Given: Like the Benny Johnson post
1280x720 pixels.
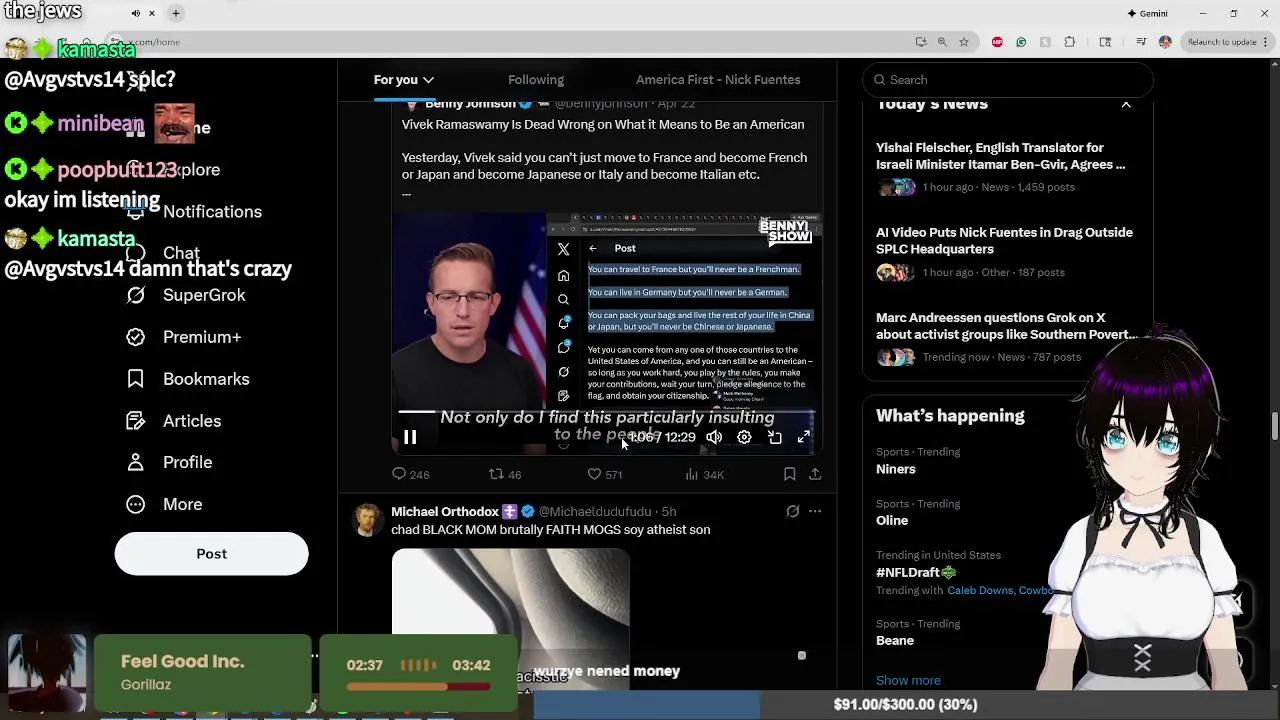Looking at the screenshot, I should (x=604, y=475).
